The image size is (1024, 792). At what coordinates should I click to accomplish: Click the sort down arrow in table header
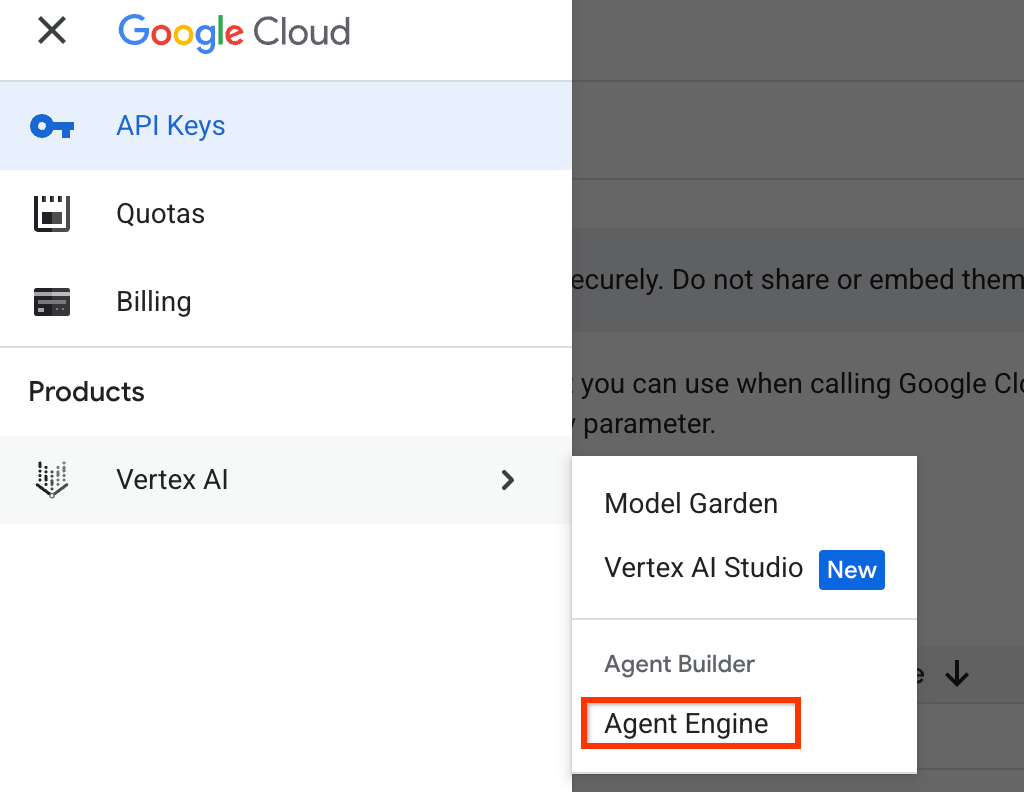point(957,674)
